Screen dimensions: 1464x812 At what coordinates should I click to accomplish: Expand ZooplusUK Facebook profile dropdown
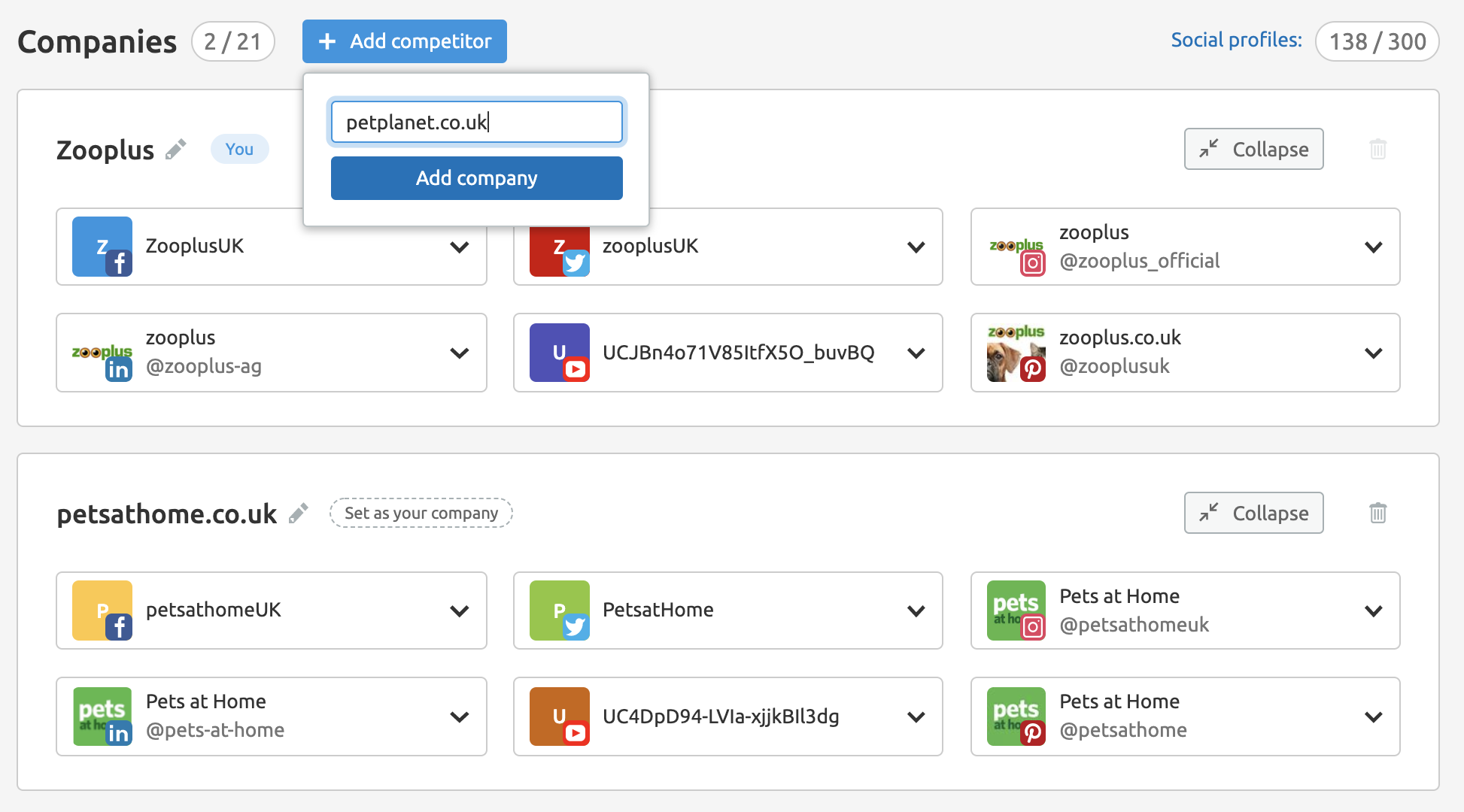point(460,247)
